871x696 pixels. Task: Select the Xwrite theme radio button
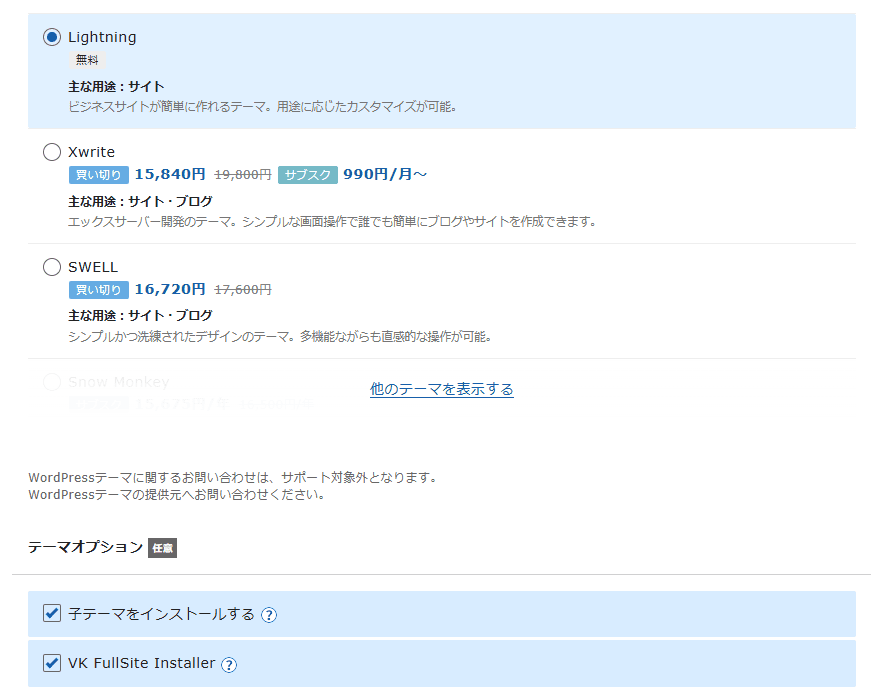(52, 152)
